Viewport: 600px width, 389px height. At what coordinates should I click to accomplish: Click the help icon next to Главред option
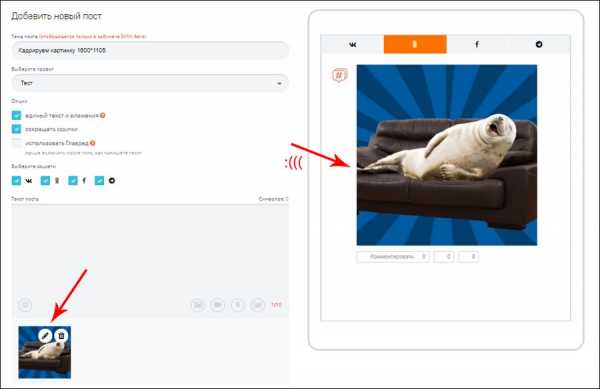(x=93, y=143)
